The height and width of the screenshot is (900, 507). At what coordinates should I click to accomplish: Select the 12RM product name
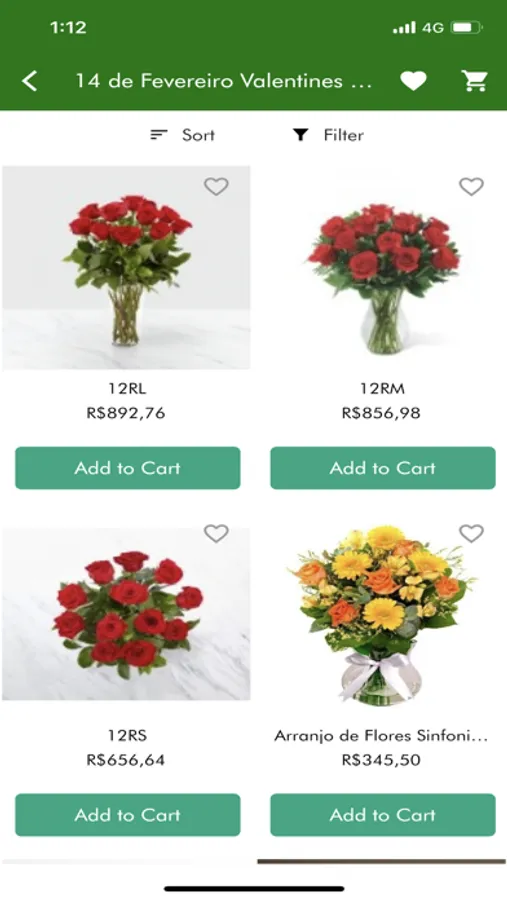pos(382,389)
